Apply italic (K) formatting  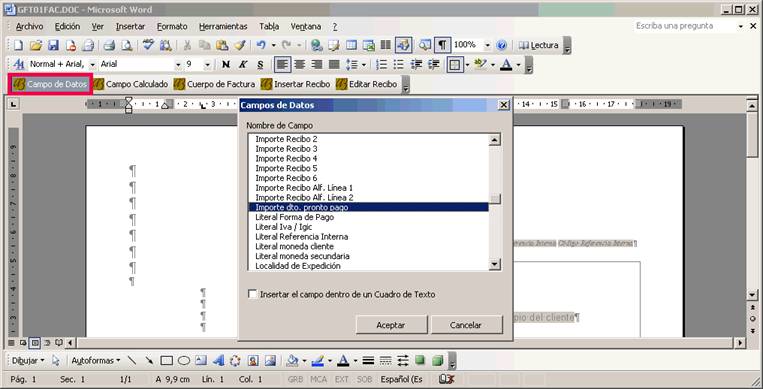point(243,64)
